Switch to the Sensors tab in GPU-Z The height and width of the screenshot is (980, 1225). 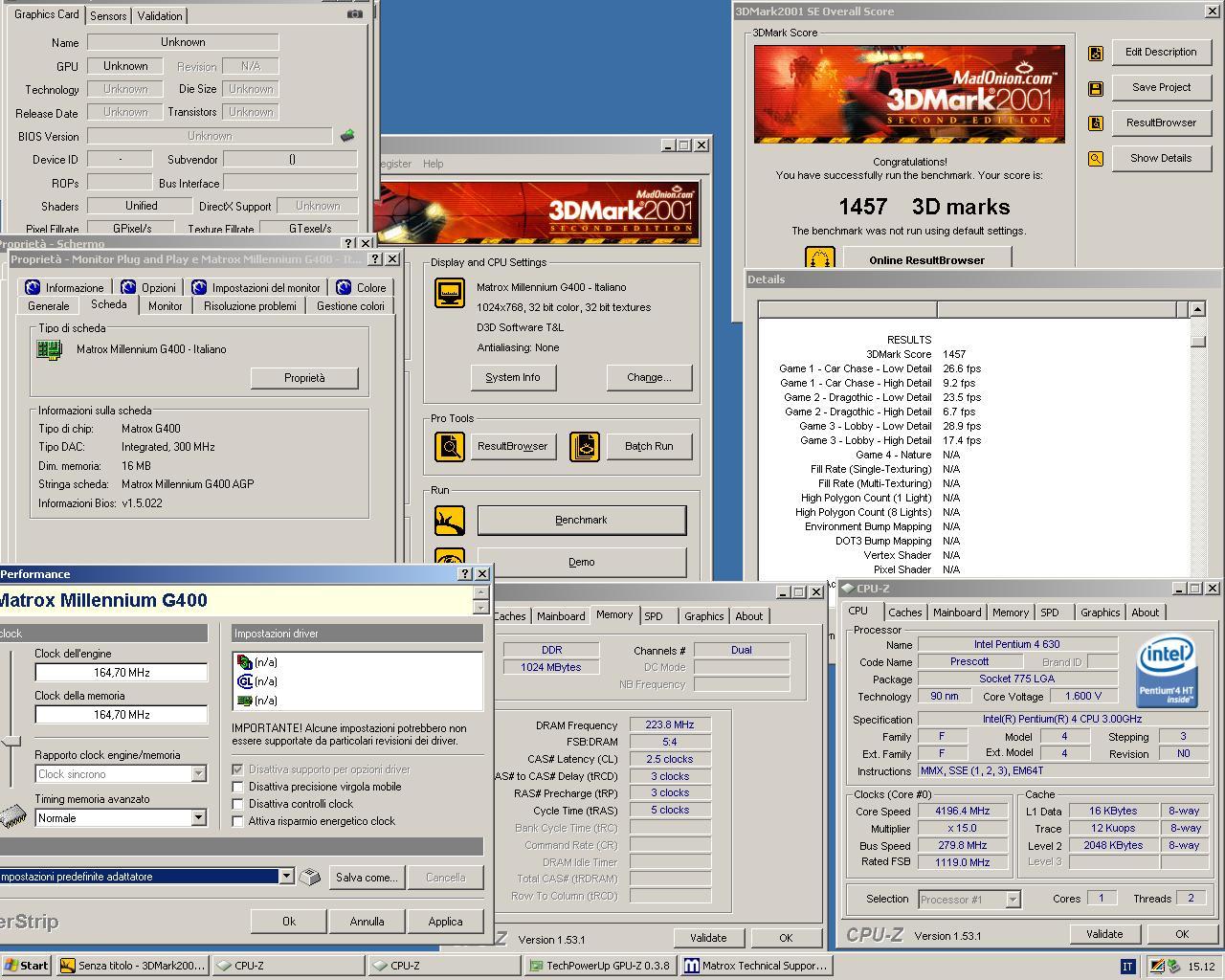pyautogui.click(x=108, y=16)
